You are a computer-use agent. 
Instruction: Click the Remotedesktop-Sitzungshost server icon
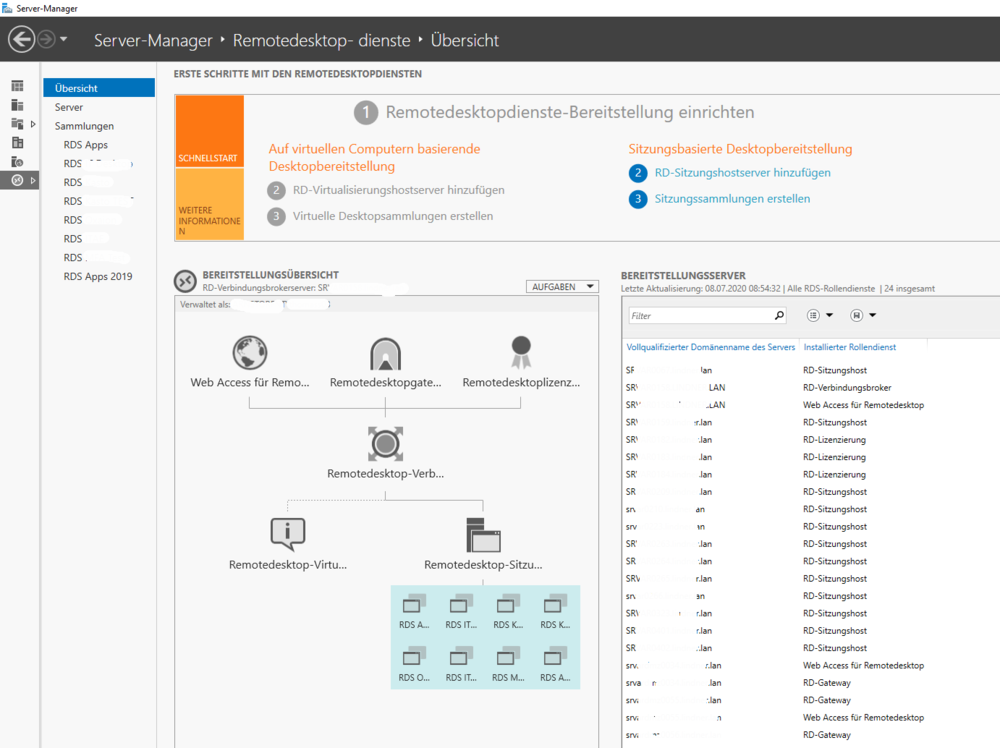[483, 535]
